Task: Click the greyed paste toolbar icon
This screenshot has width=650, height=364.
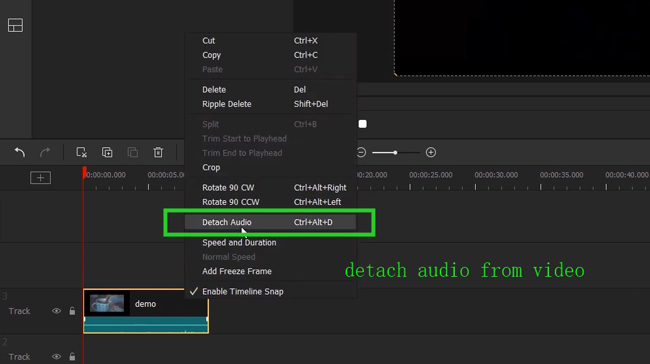Action: [x=133, y=152]
